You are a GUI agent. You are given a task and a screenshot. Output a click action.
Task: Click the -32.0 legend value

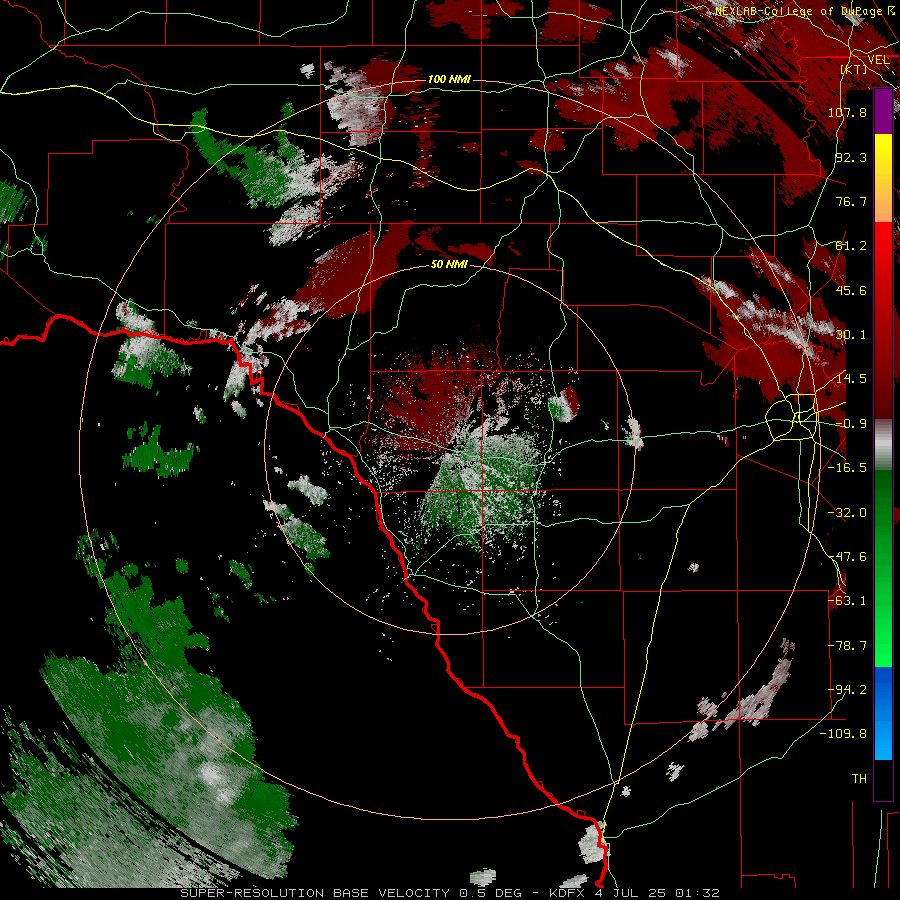(847, 513)
